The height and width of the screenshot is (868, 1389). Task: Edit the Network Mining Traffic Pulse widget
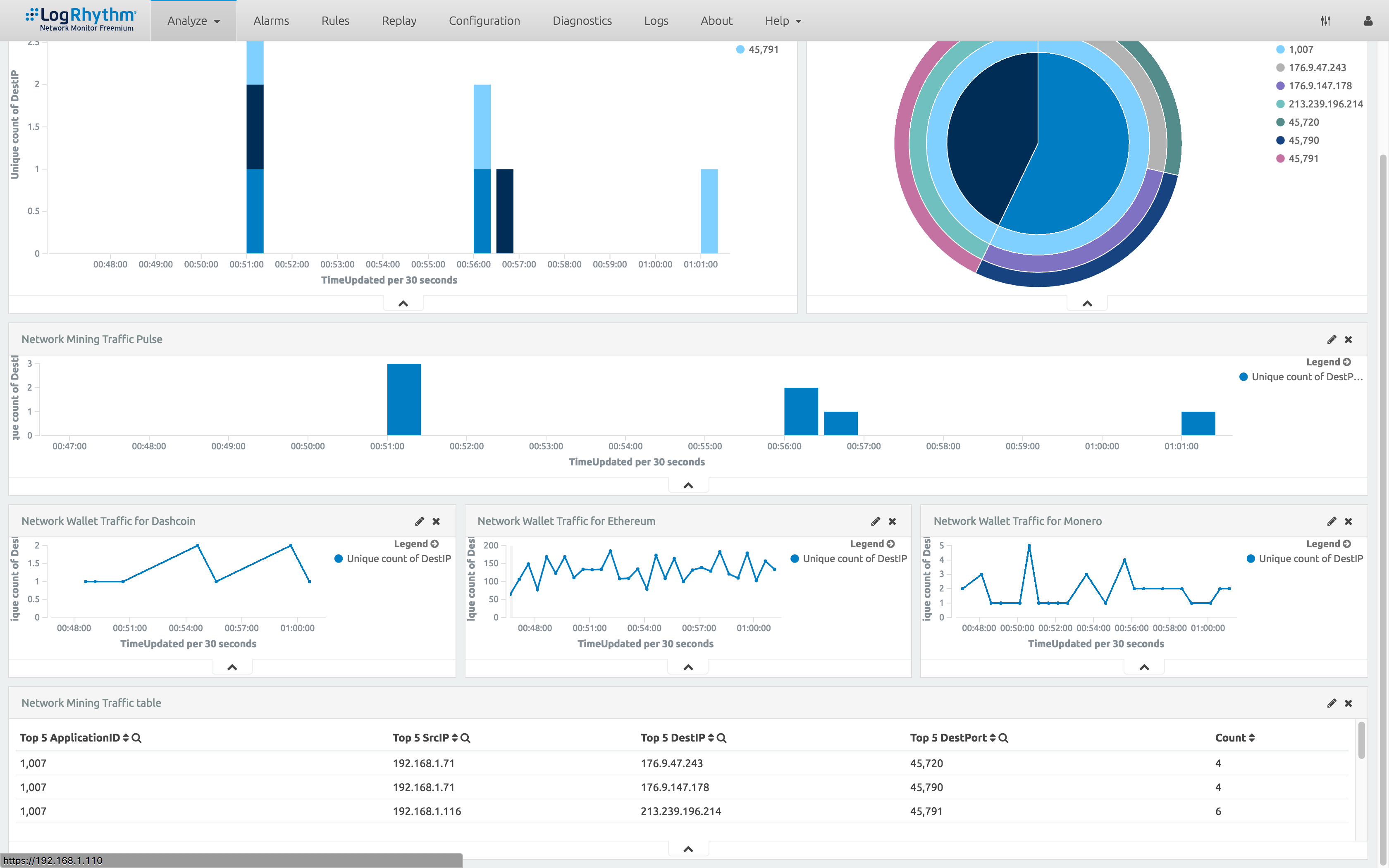pos(1332,339)
